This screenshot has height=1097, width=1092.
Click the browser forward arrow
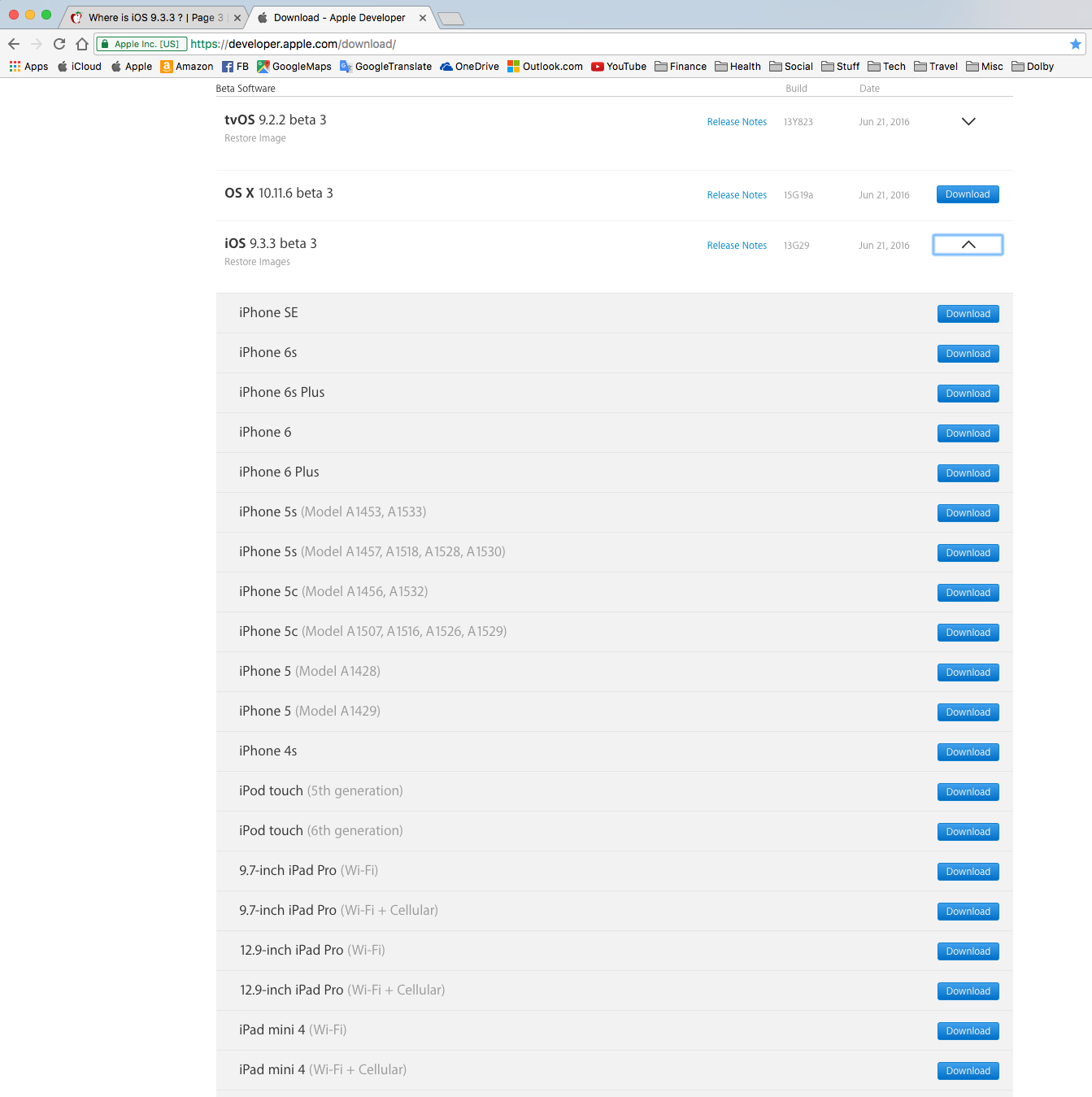click(x=37, y=44)
